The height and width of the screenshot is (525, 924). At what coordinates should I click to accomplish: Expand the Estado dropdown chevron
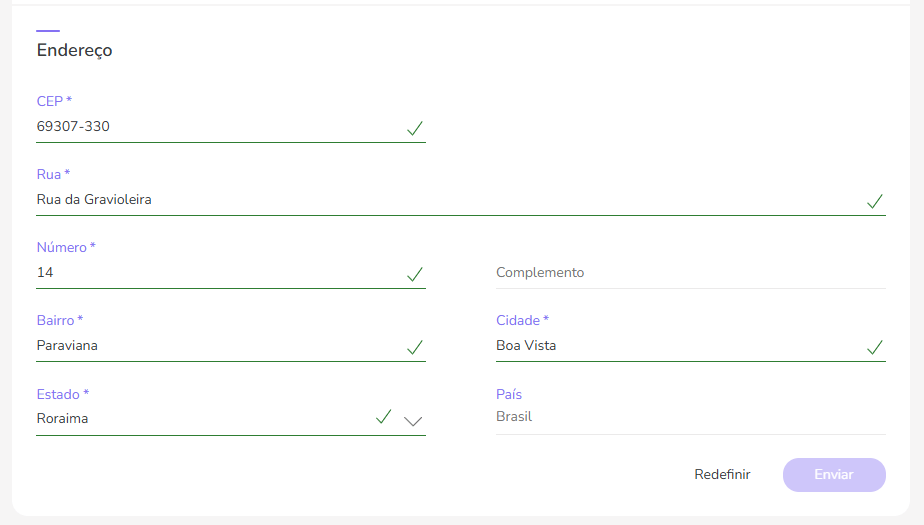tap(413, 421)
